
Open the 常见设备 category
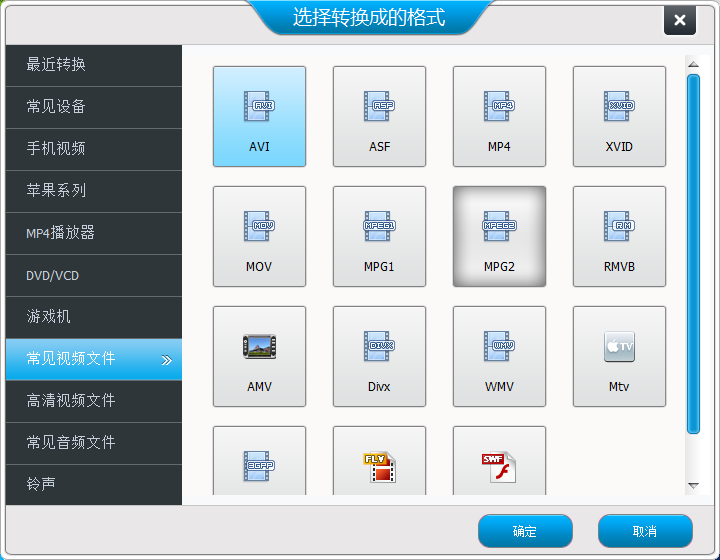(x=94, y=107)
